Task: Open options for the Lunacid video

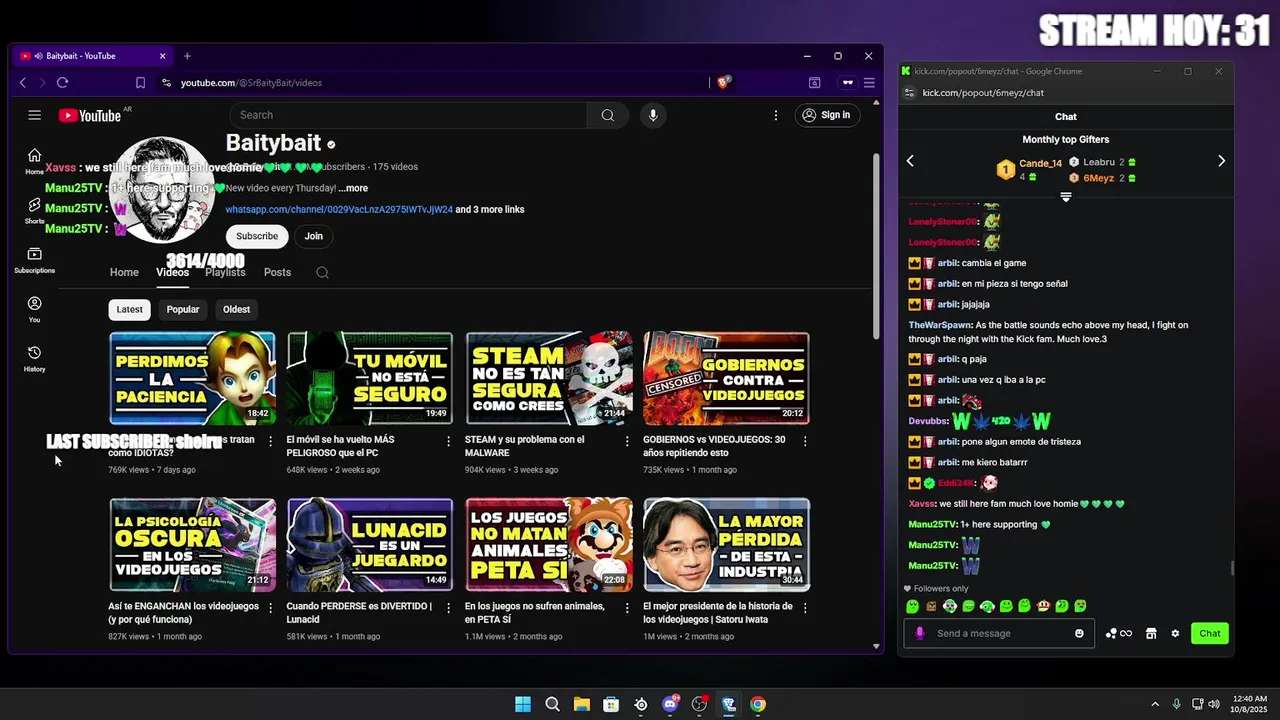Action: [448, 607]
